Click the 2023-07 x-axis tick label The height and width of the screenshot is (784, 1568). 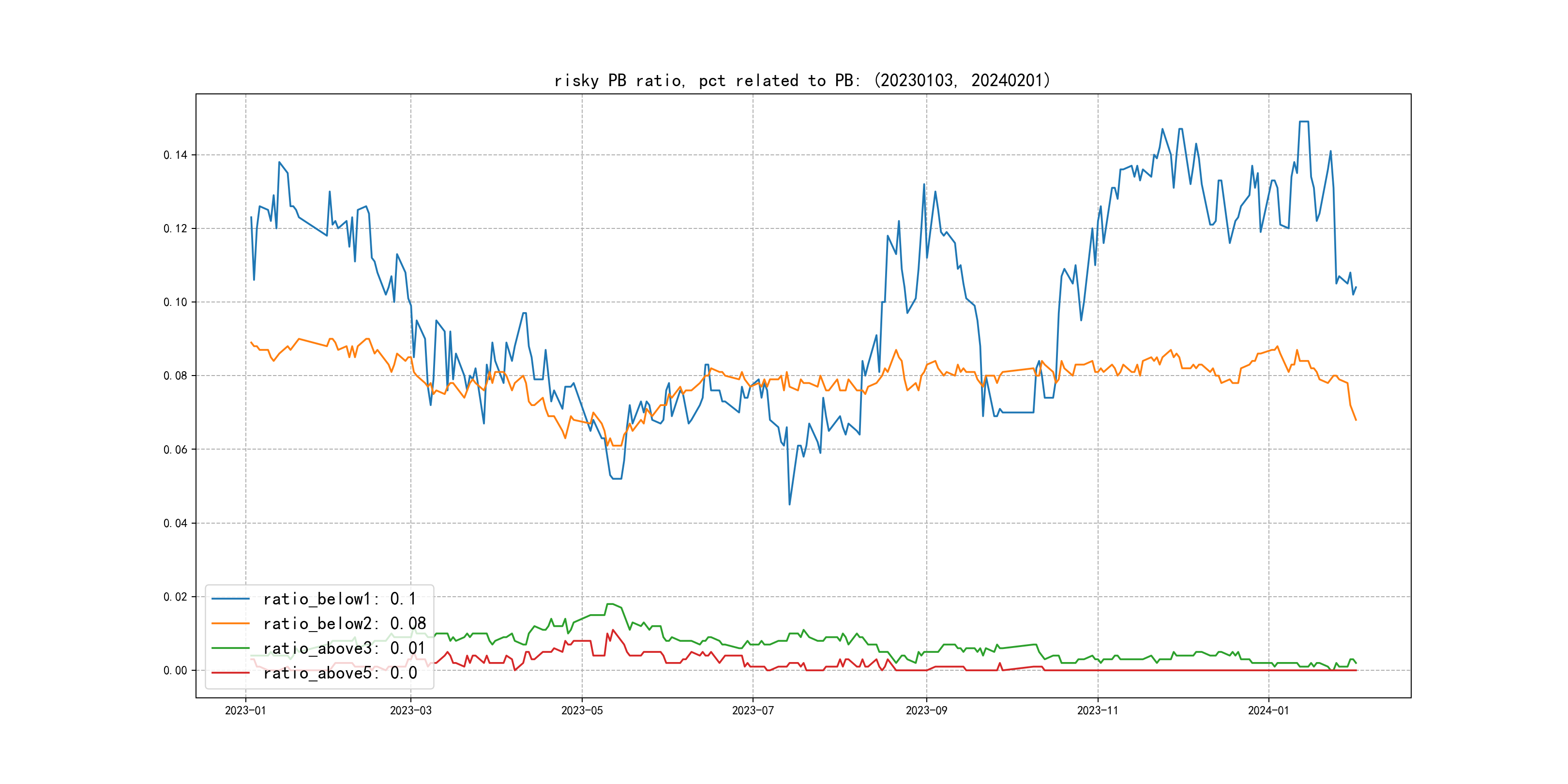pyautogui.click(x=753, y=710)
